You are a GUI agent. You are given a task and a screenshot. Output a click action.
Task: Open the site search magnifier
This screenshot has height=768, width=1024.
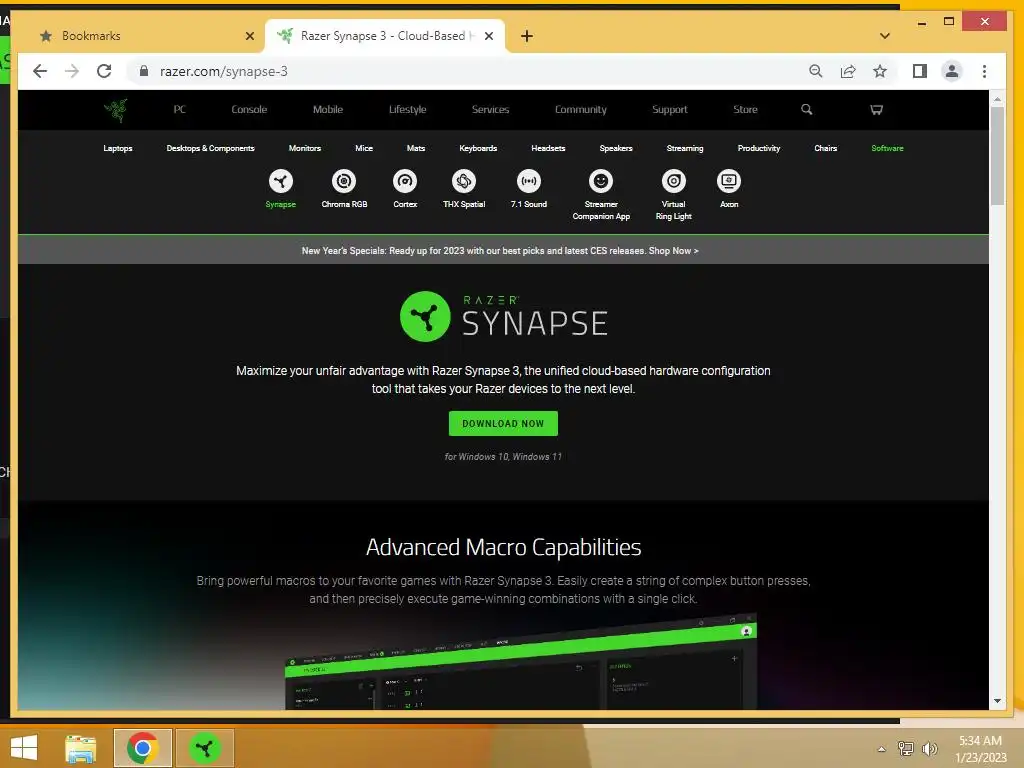(x=807, y=110)
